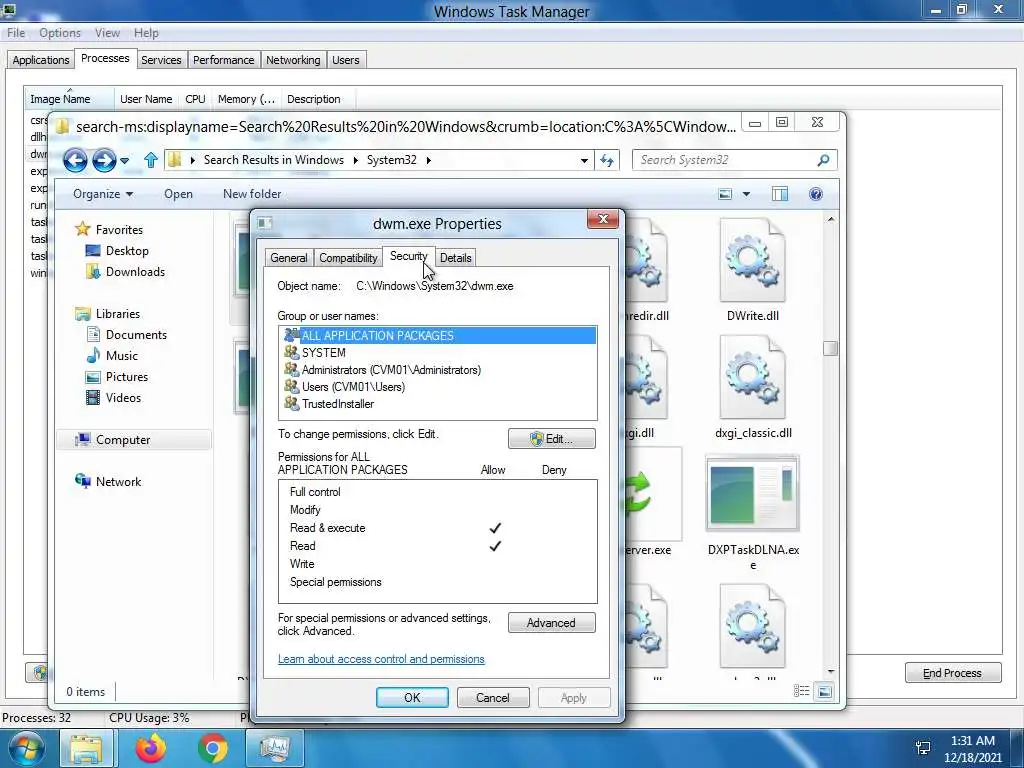Open the View menu in Task Manager

[107, 33]
